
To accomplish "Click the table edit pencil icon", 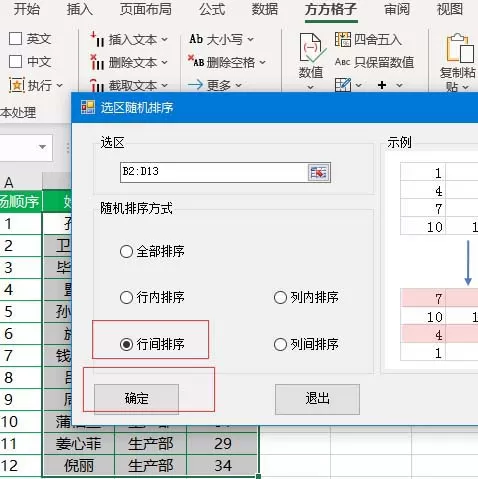I will click(x=343, y=85).
